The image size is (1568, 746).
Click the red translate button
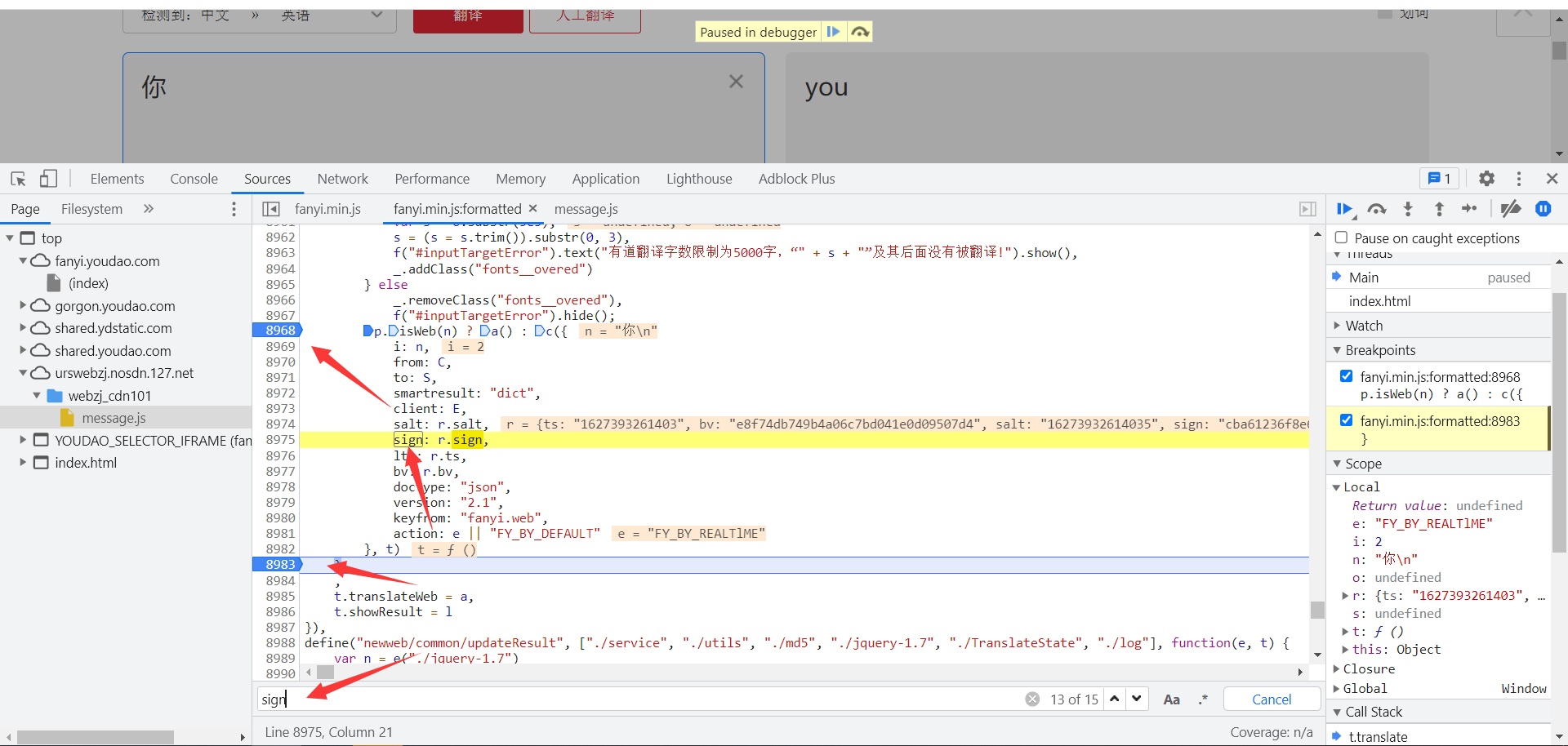(468, 18)
